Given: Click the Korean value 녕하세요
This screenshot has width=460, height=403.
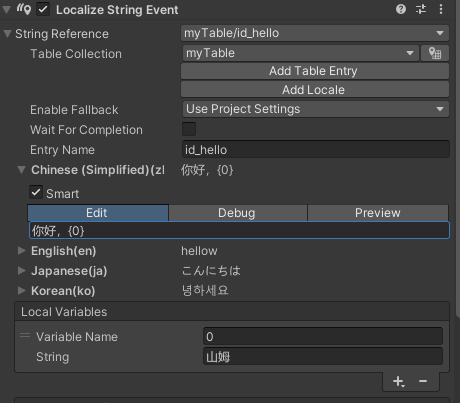Looking at the screenshot, I should [205, 291].
